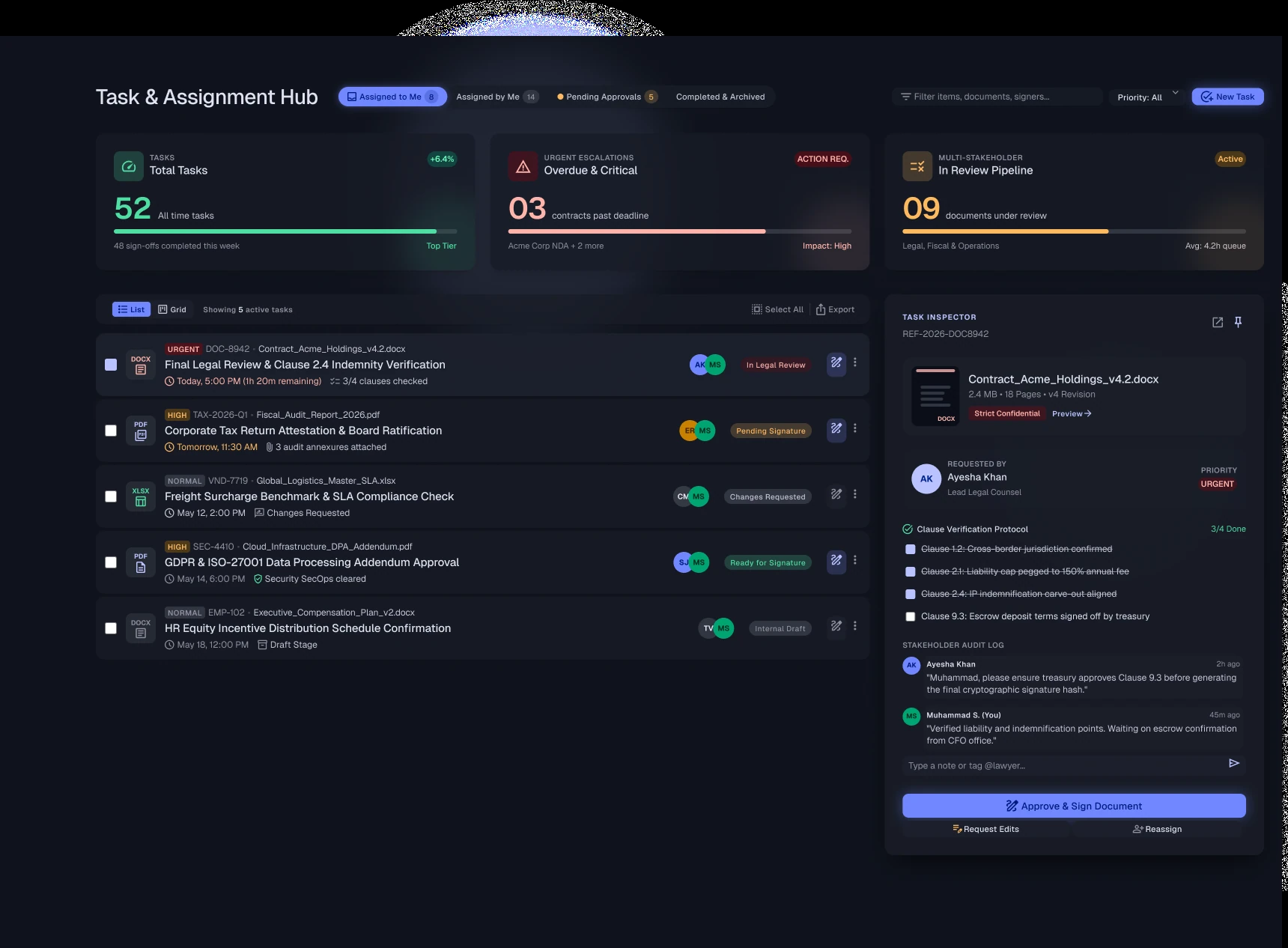Click Request Edits button
This screenshot has width=1288, height=948.
click(x=986, y=829)
